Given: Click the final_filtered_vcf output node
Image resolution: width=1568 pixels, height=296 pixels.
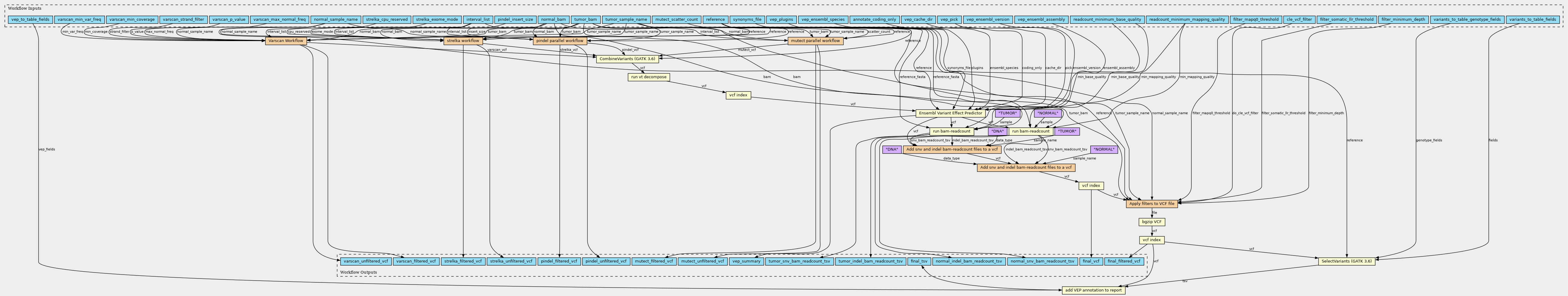Looking at the screenshot, I should coord(1124,262).
